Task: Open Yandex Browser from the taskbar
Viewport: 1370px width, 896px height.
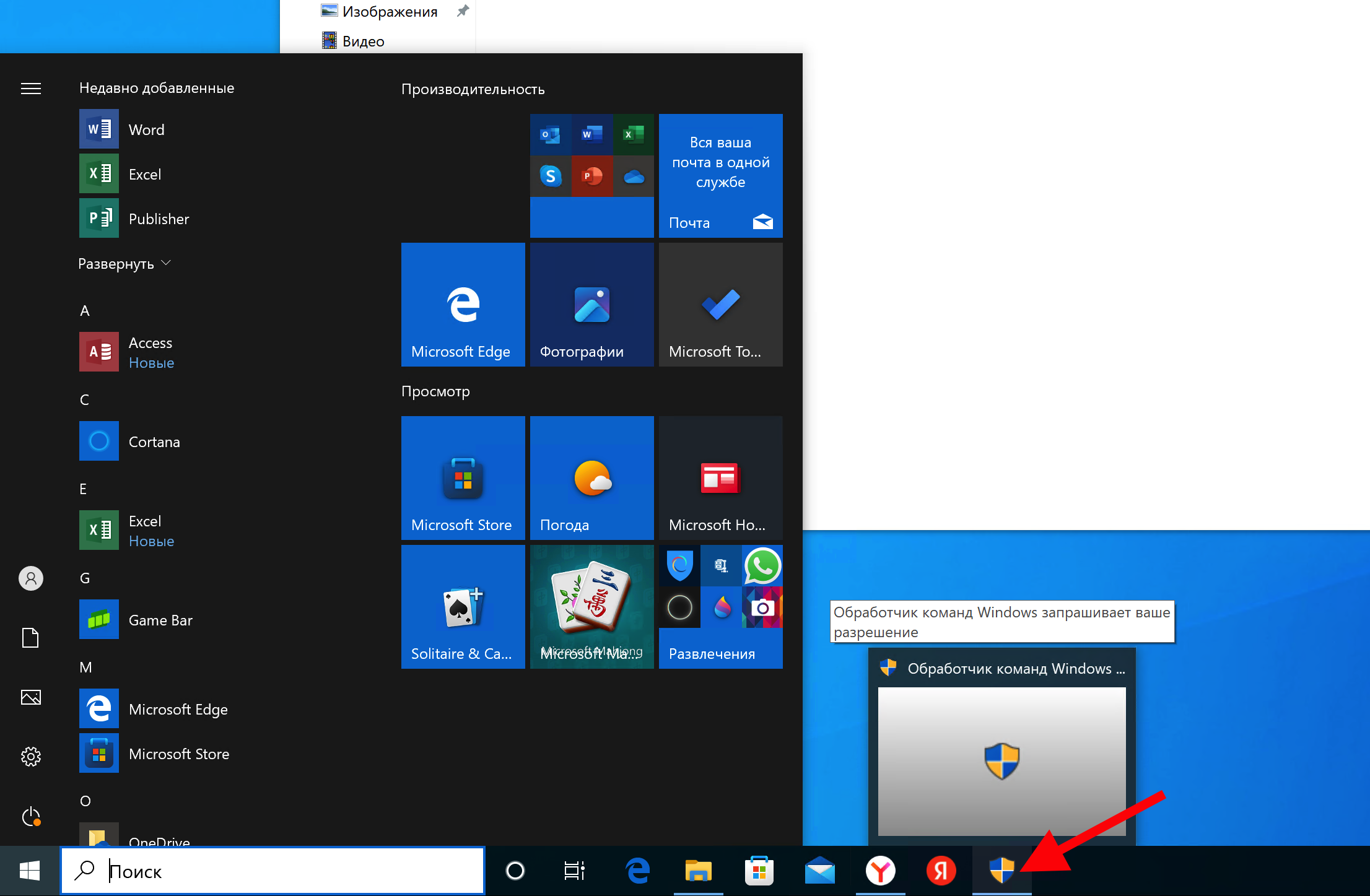Action: [x=881, y=871]
